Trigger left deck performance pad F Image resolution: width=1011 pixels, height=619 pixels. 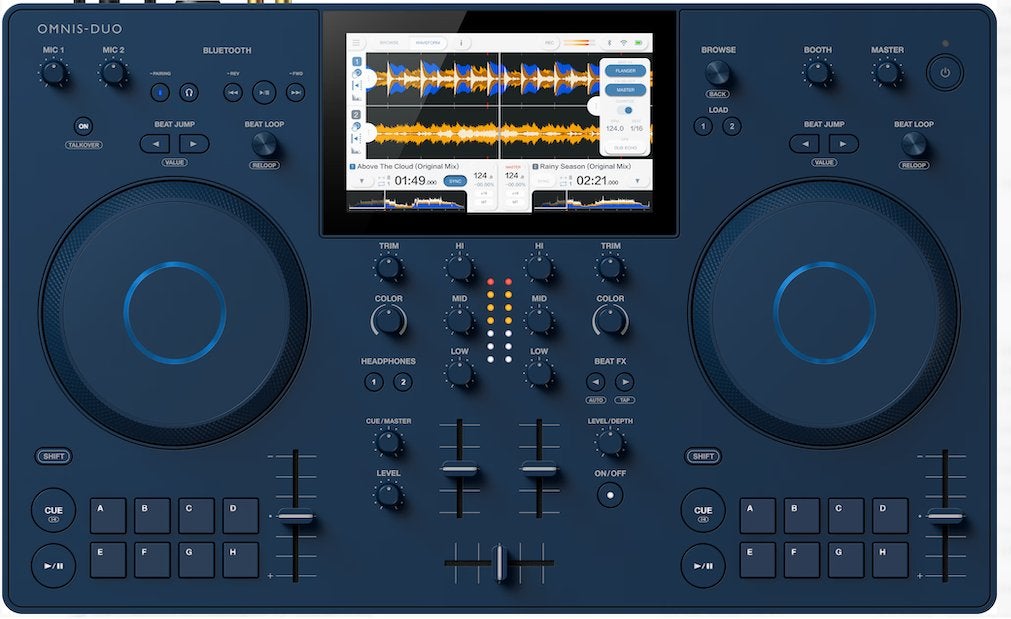point(152,560)
